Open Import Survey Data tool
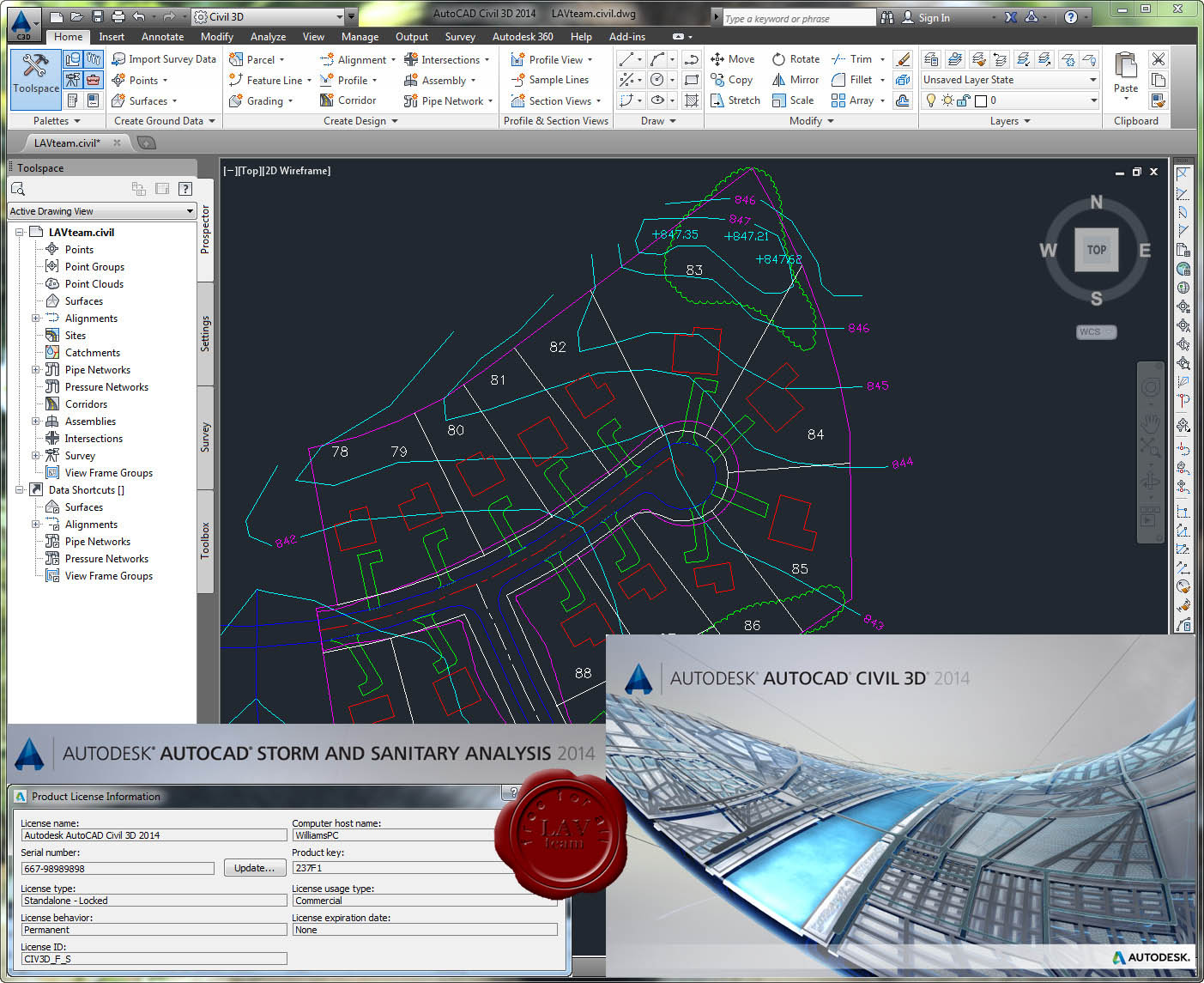This screenshot has height=983, width=1204. (x=164, y=59)
